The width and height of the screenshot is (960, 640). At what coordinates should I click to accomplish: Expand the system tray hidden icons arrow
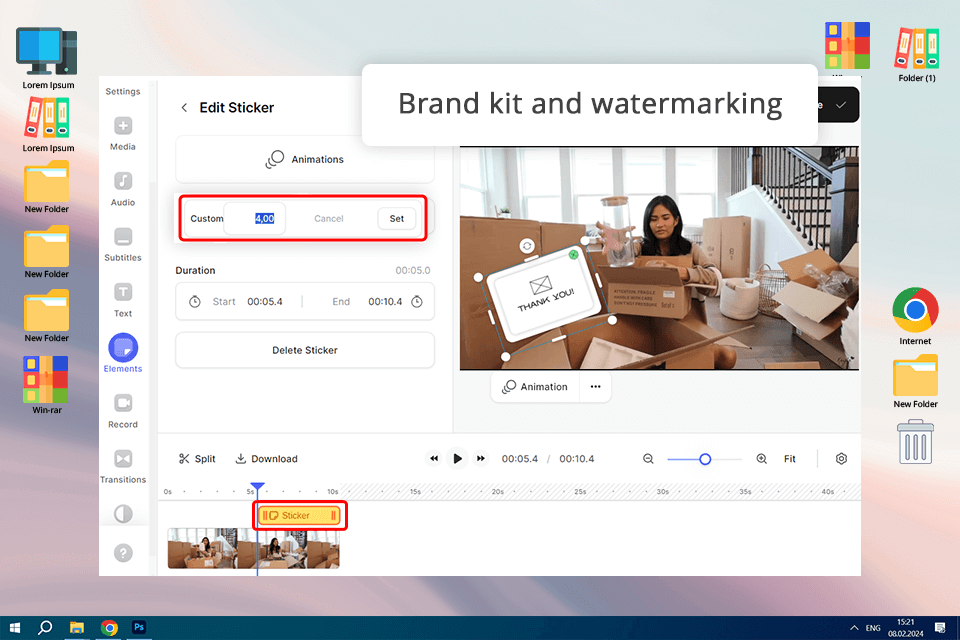[x=854, y=628]
